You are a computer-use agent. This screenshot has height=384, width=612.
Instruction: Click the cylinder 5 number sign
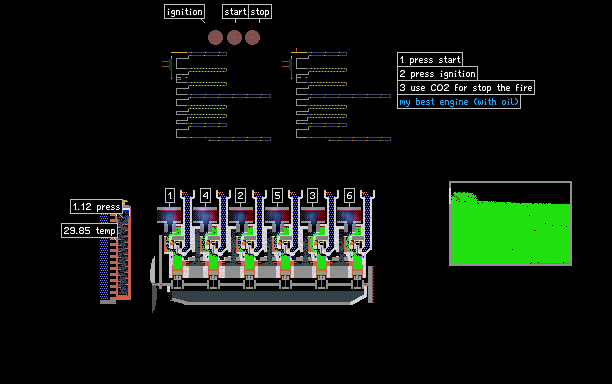[277, 196]
